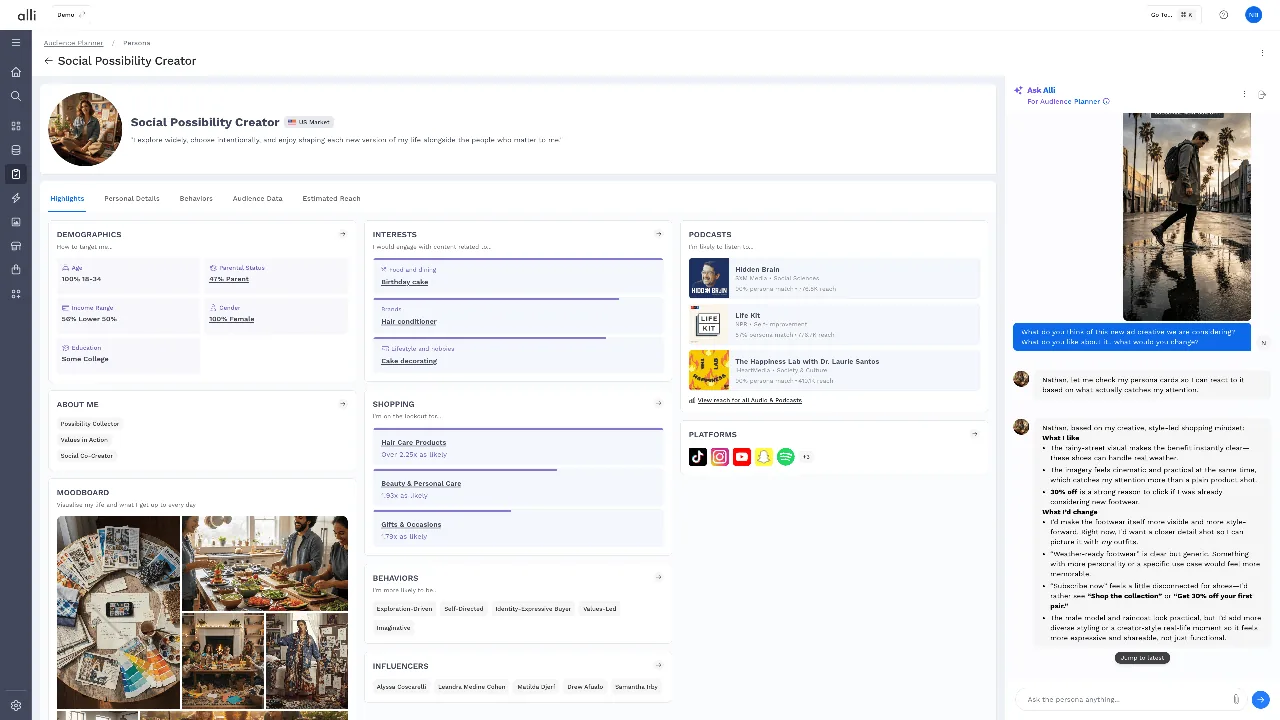Open the search icon in left sidebar
The height and width of the screenshot is (720, 1280).
point(15,96)
